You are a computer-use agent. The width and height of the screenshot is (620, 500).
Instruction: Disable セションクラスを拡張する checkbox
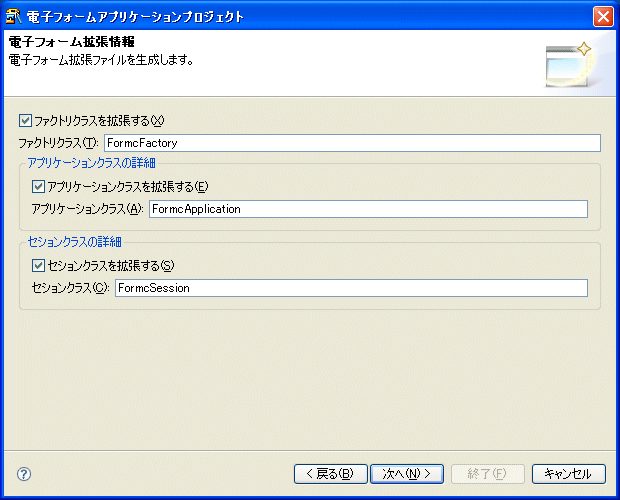click(38, 266)
